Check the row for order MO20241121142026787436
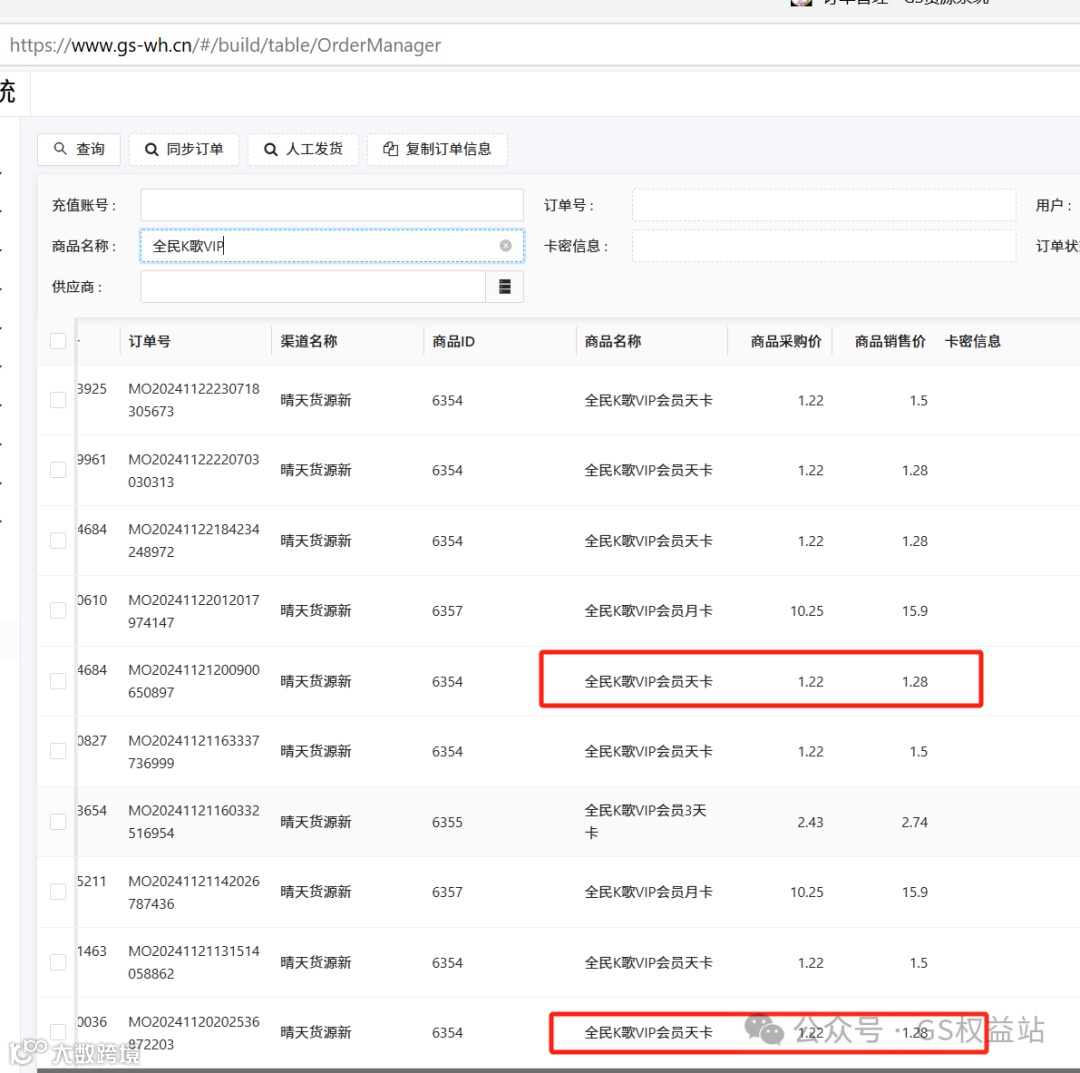 [58, 892]
